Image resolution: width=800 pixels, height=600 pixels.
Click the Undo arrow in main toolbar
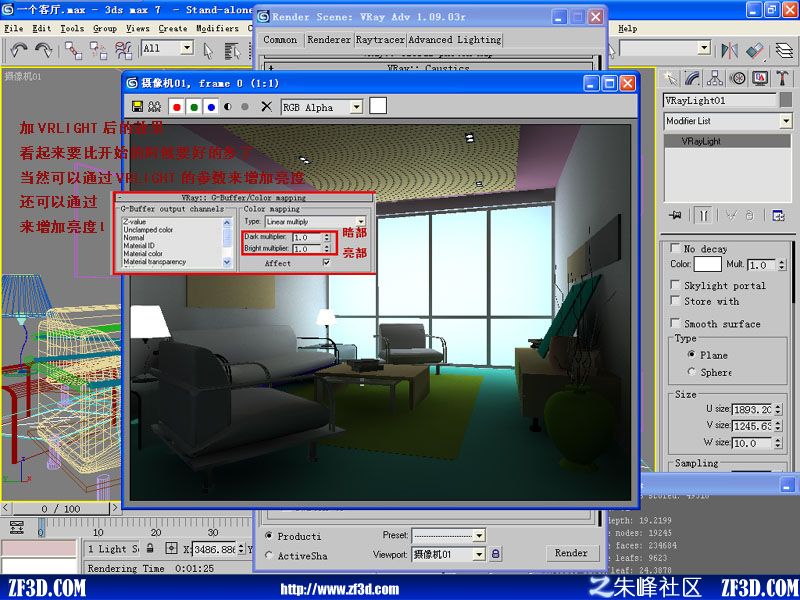(19, 50)
